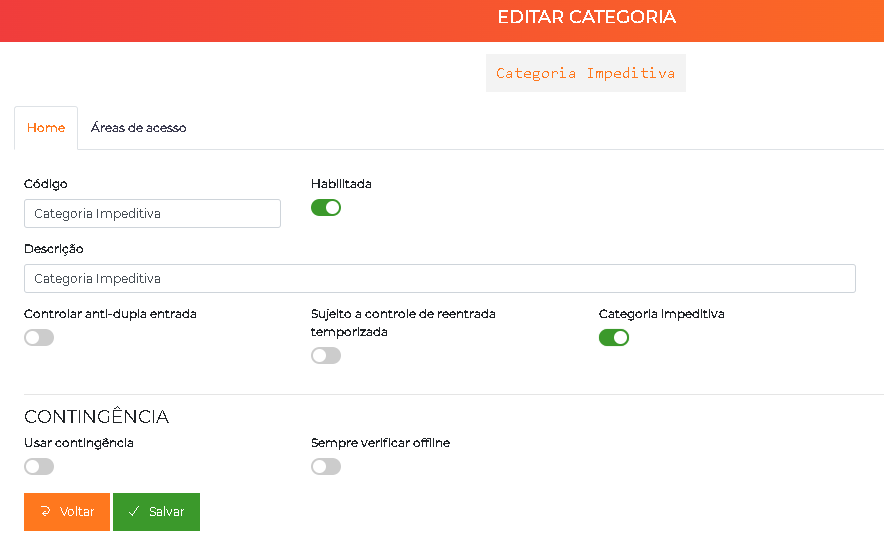The width and height of the screenshot is (884, 543).
Task: Click the Habilitada label text
Action: [341, 184]
